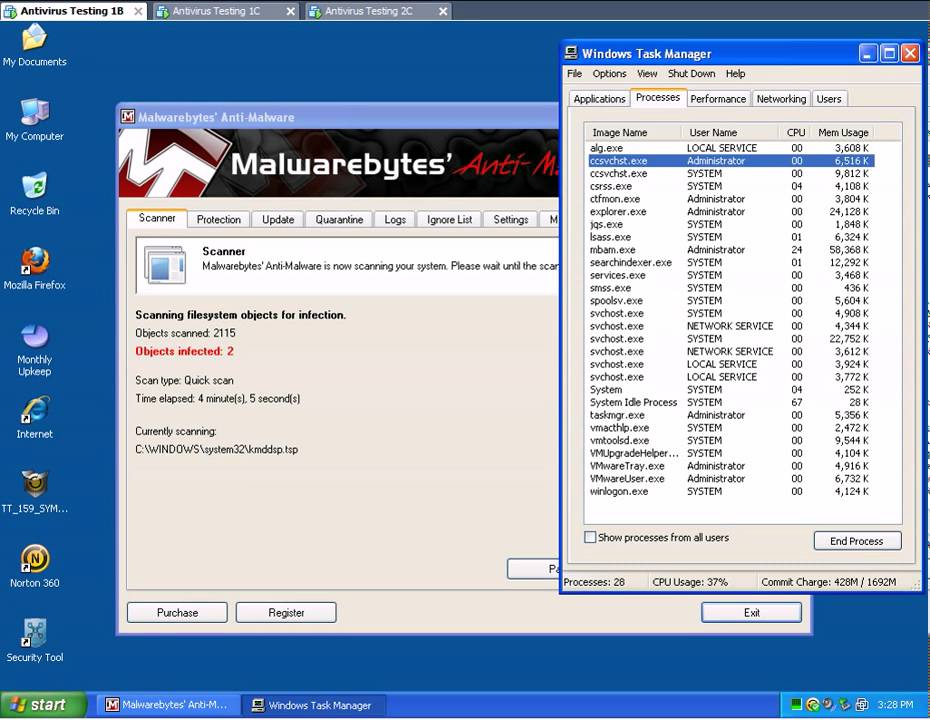
Task: Open the Settings tab in Malwarebytes
Action: (x=511, y=219)
